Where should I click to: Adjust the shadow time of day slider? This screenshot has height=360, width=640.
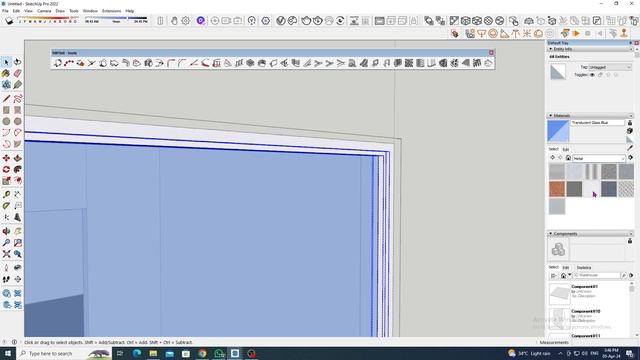click(x=116, y=20)
